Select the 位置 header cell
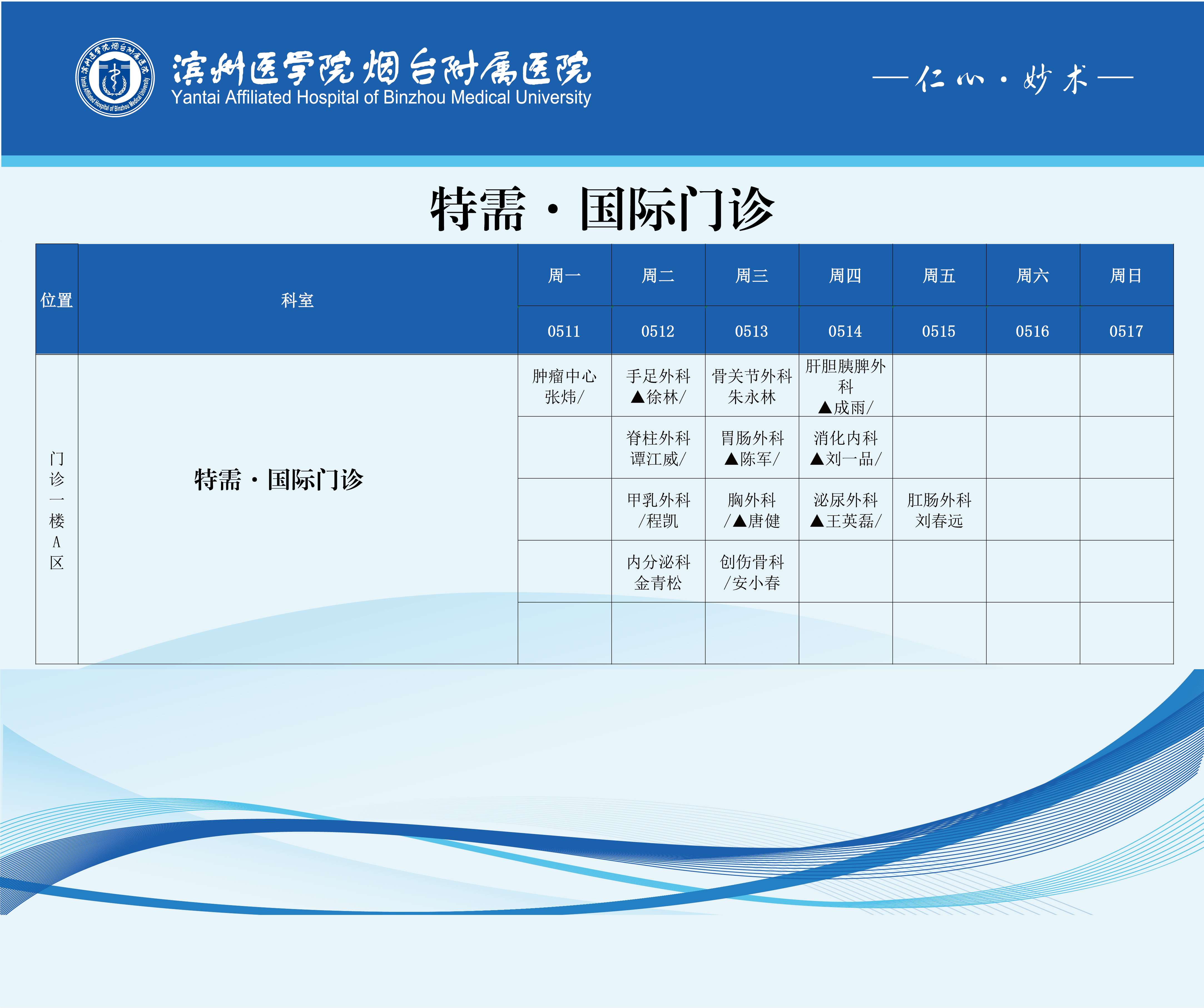 click(x=56, y=300)
